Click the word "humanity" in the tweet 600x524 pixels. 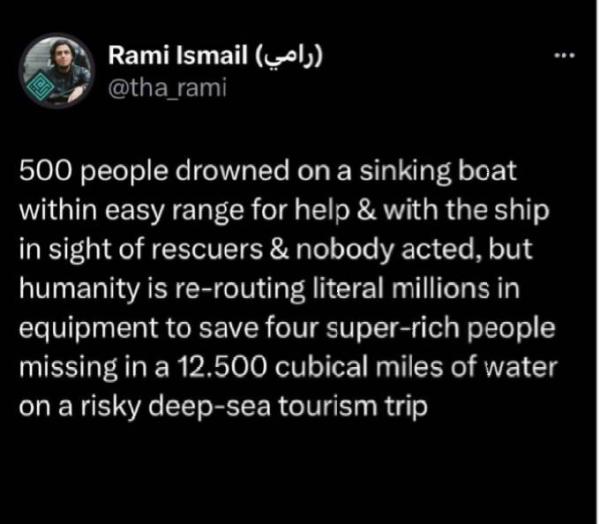79,290
